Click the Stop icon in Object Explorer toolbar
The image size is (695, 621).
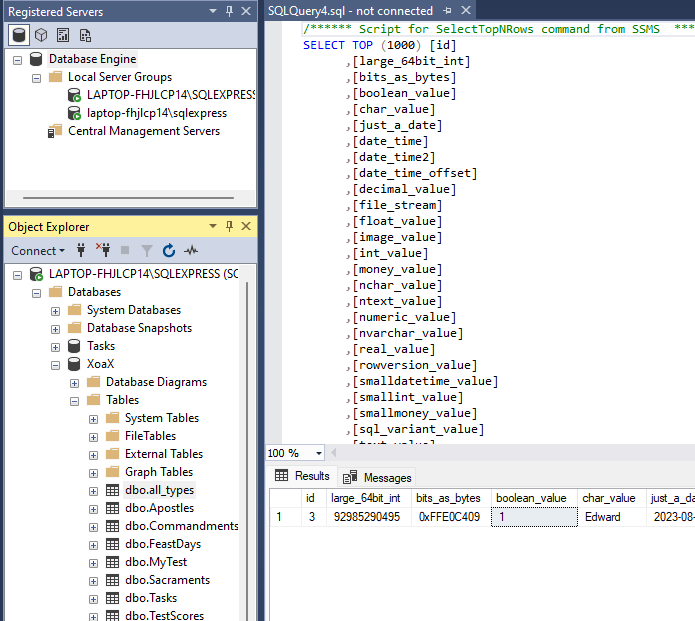coord(125,250)
